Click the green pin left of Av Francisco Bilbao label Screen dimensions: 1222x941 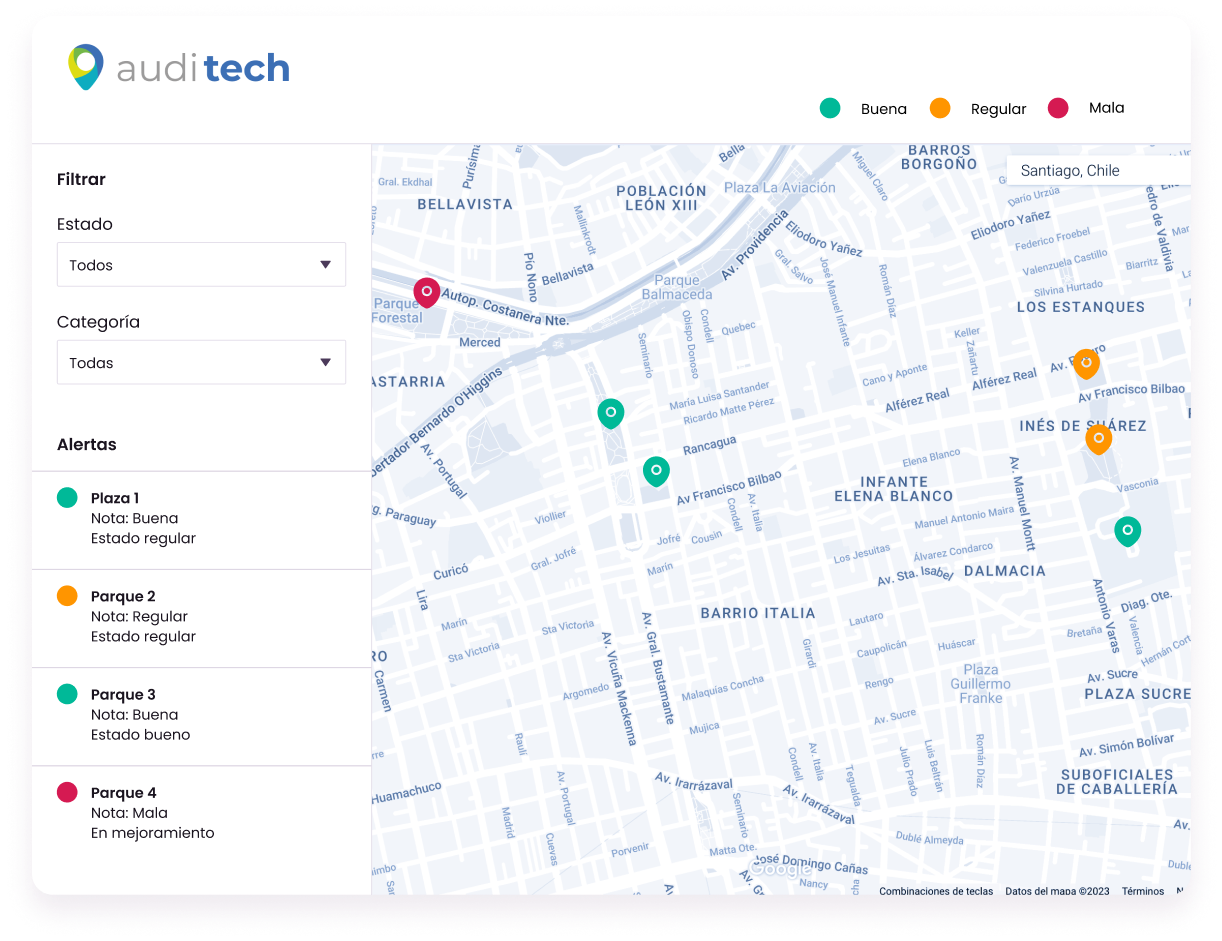click(656, 471)
